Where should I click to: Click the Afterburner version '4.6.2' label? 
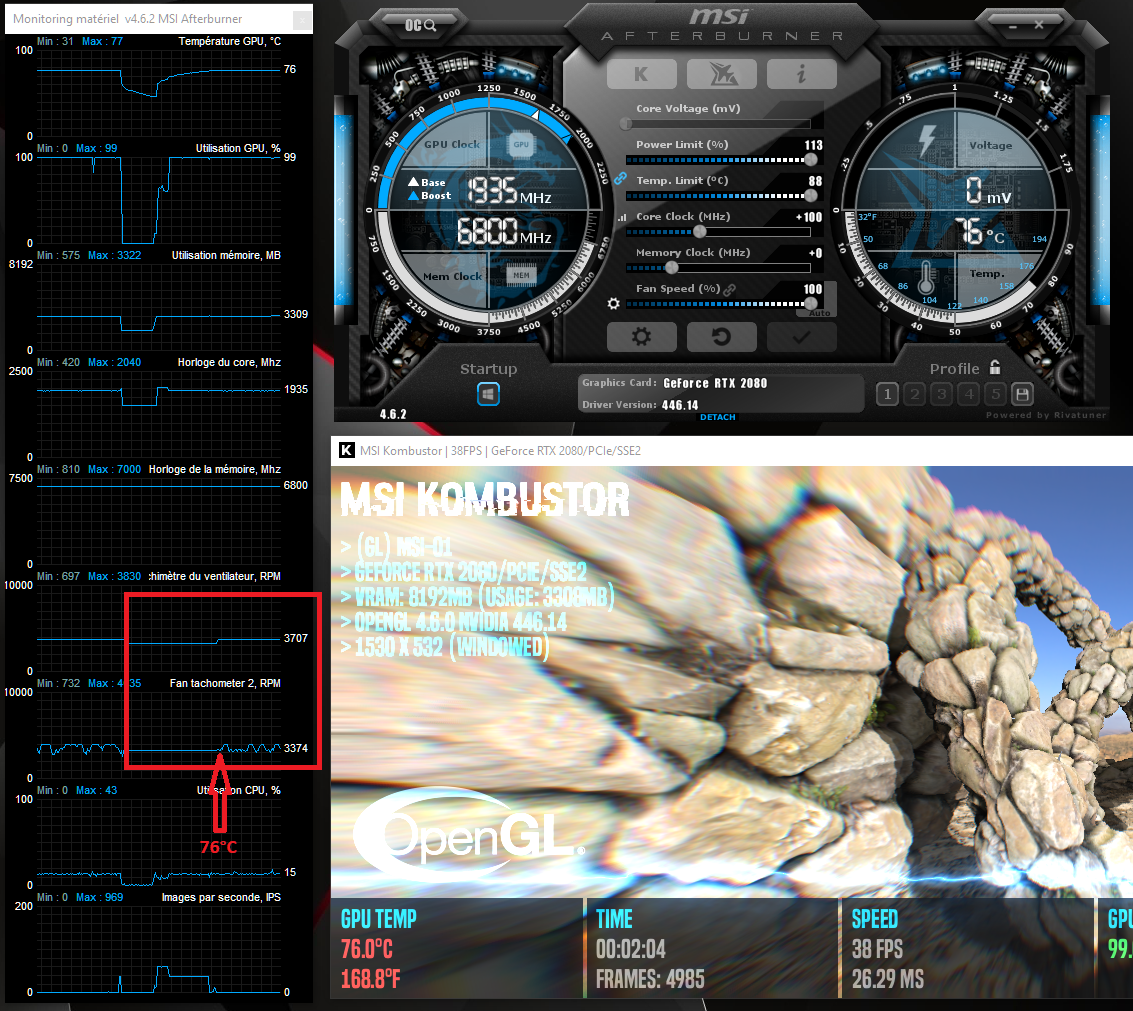coord(393,414)
